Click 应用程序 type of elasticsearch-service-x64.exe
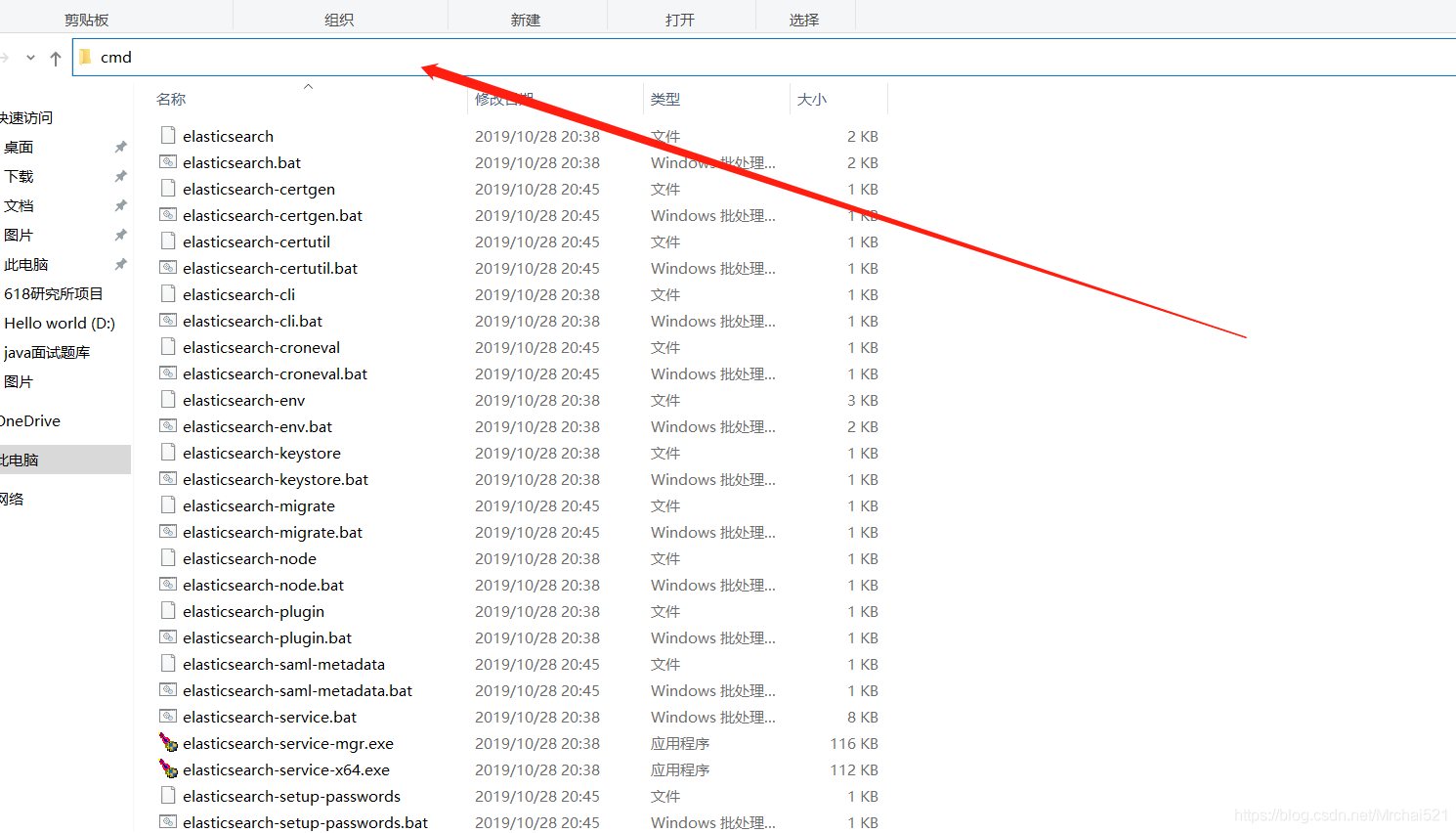The height and width of the screenshot is (833, 1456). (680, 769)
